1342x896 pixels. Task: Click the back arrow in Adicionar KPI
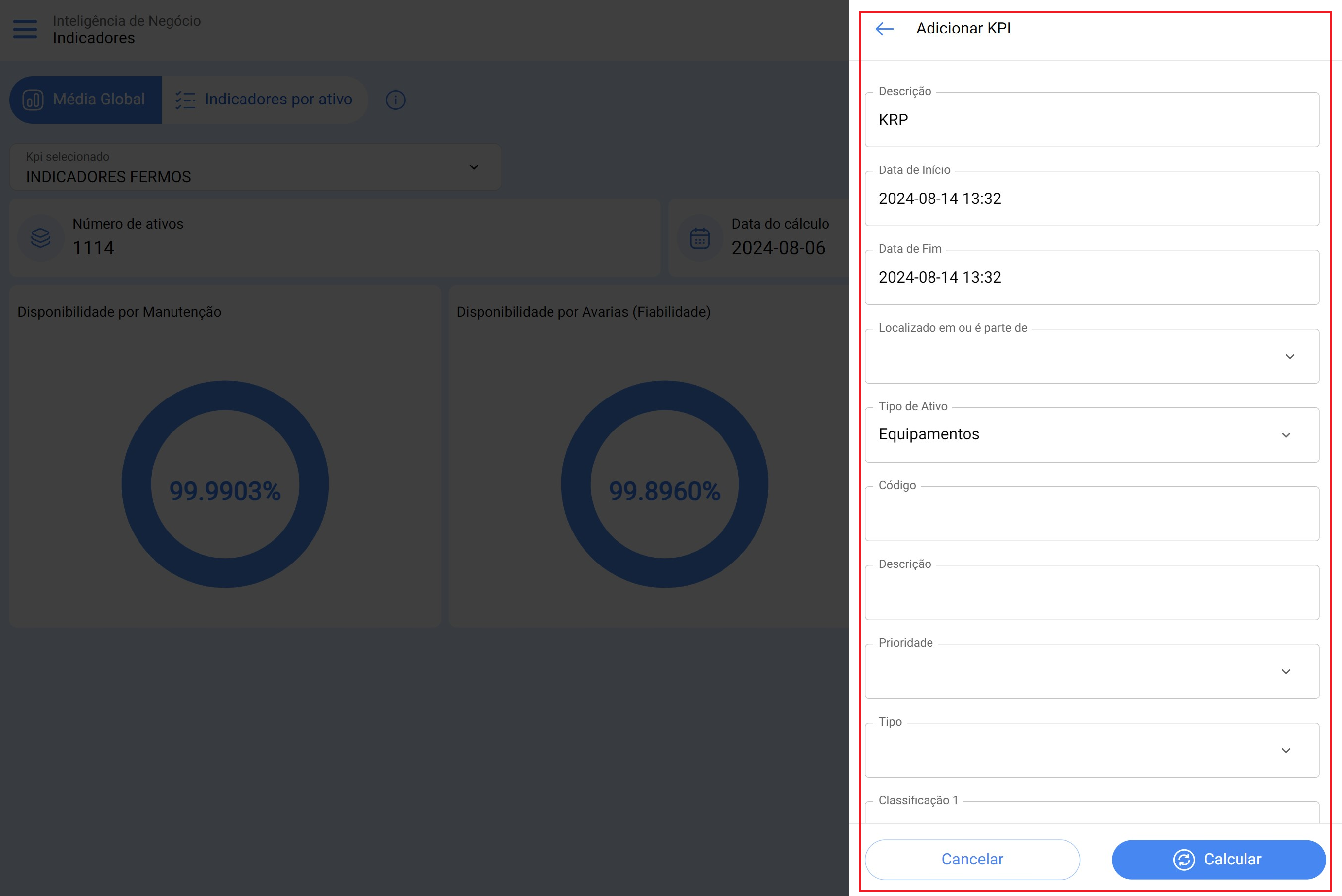884,29
